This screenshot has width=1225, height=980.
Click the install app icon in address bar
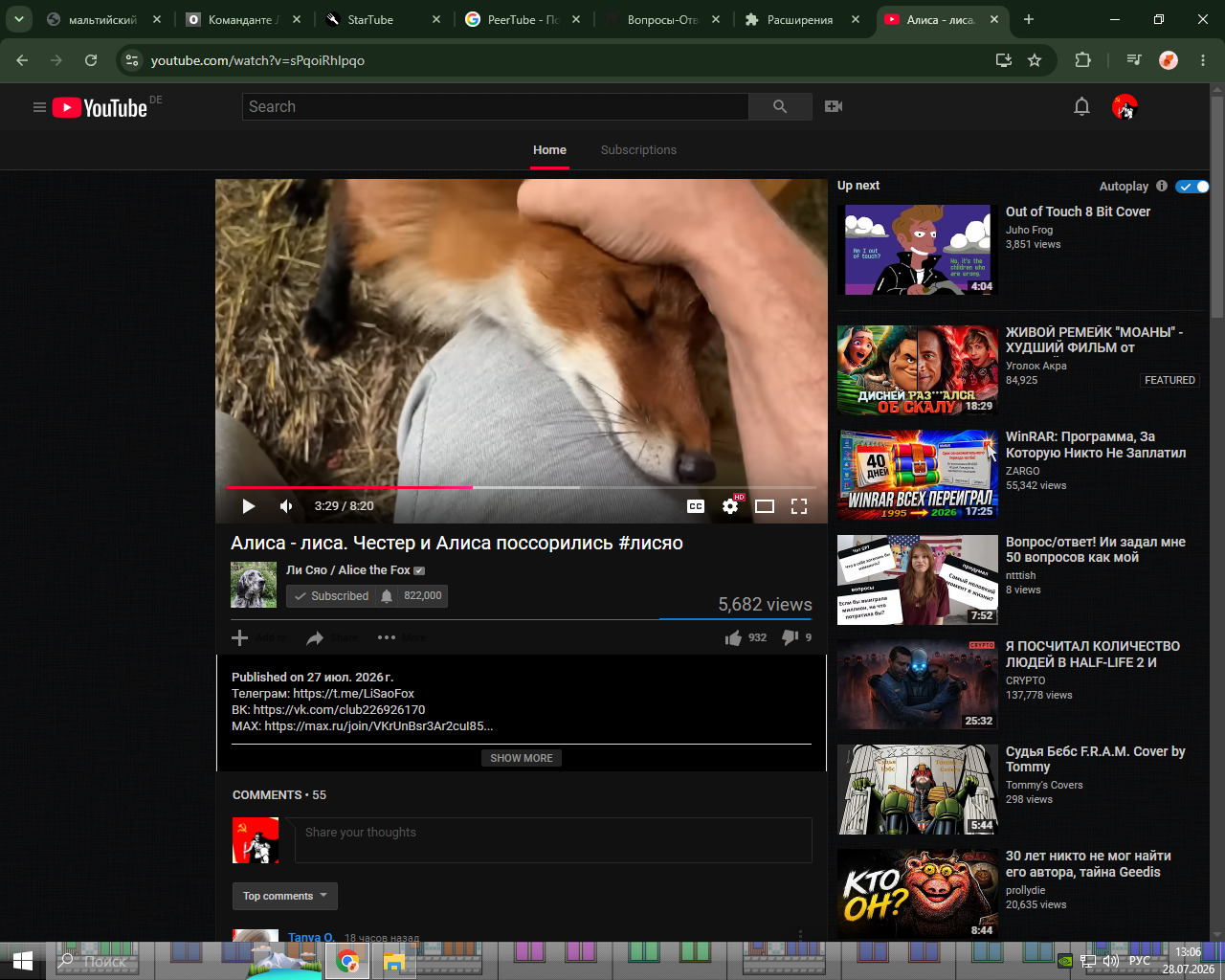click(1004, 60)
